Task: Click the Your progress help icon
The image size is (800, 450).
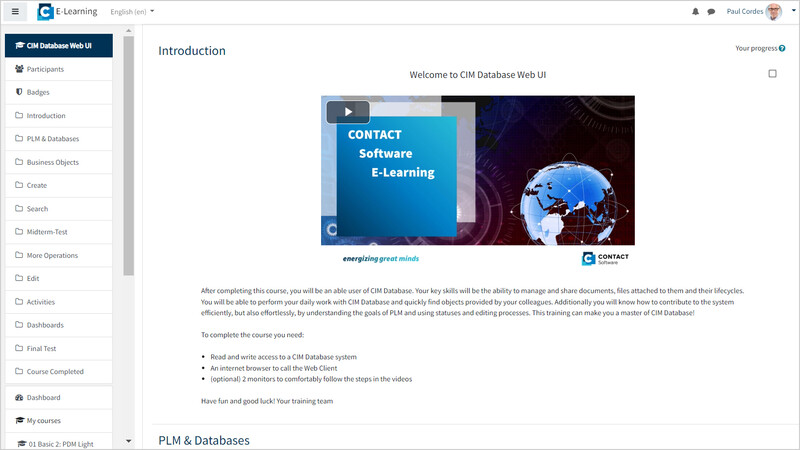Action: [x=782, y=48]
